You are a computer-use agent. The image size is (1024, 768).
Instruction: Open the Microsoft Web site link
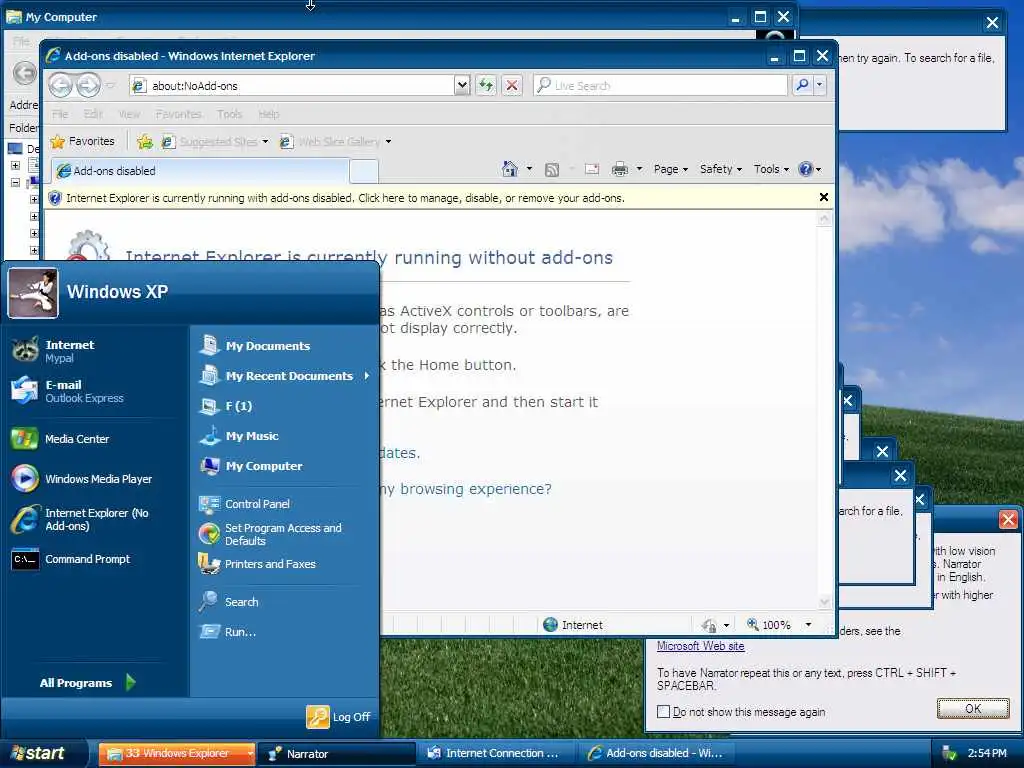700,645
